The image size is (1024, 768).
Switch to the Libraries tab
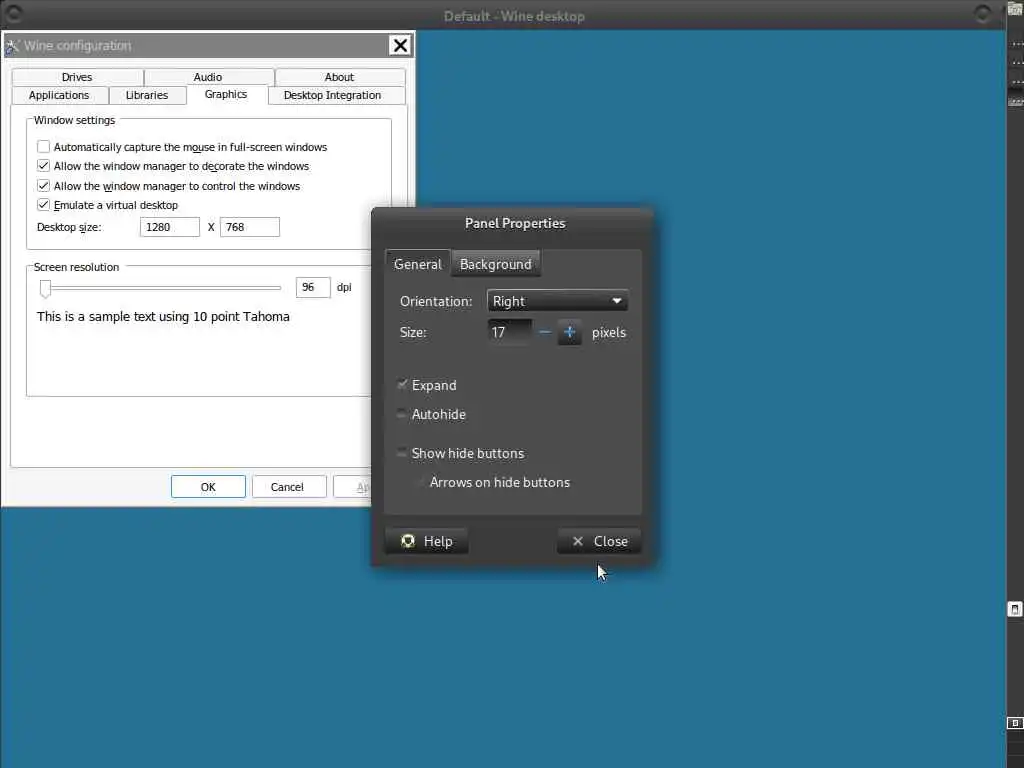pyautogui.click(x=147, y=95)
